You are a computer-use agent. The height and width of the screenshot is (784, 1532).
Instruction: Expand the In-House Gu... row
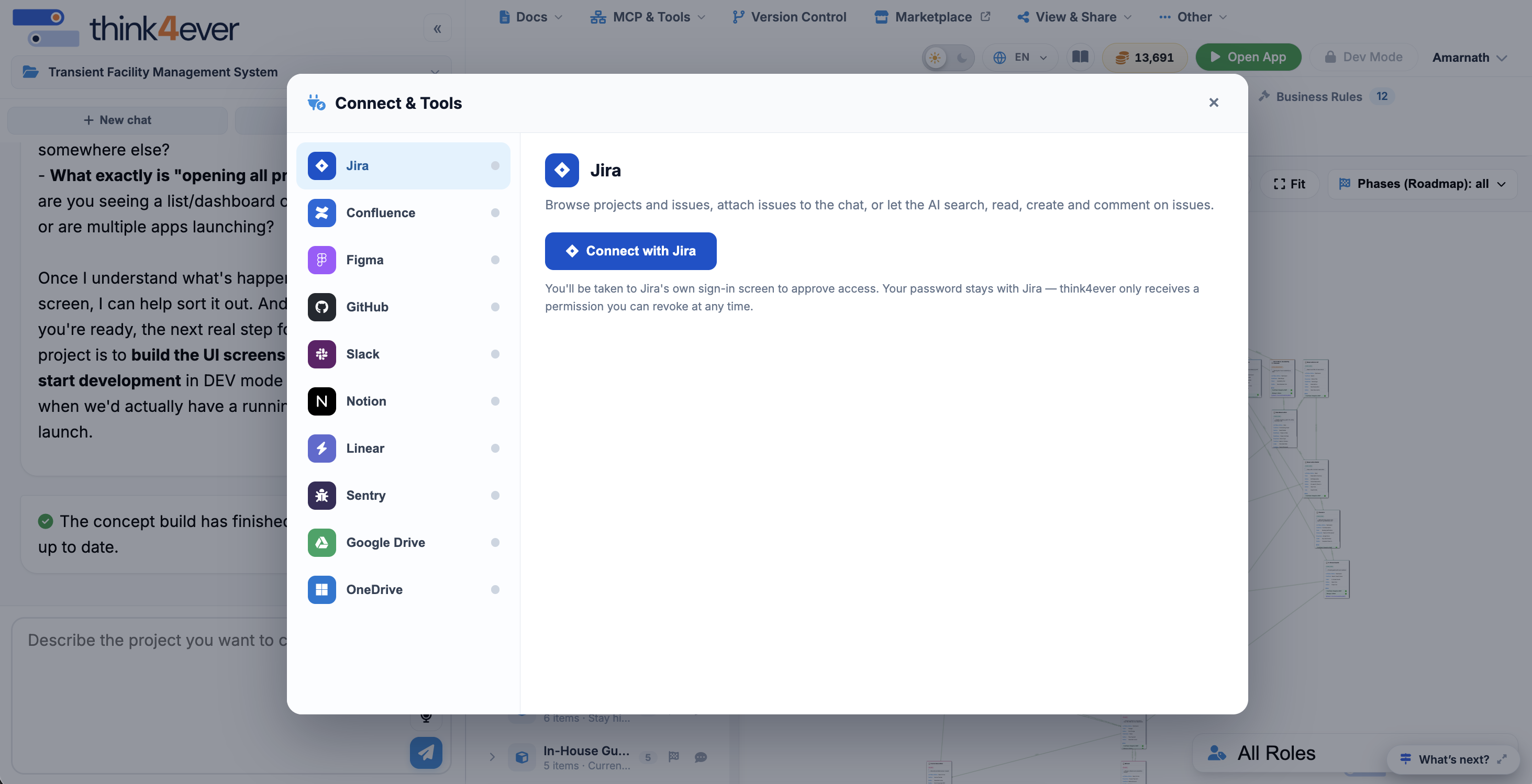[x=492, y=757]
